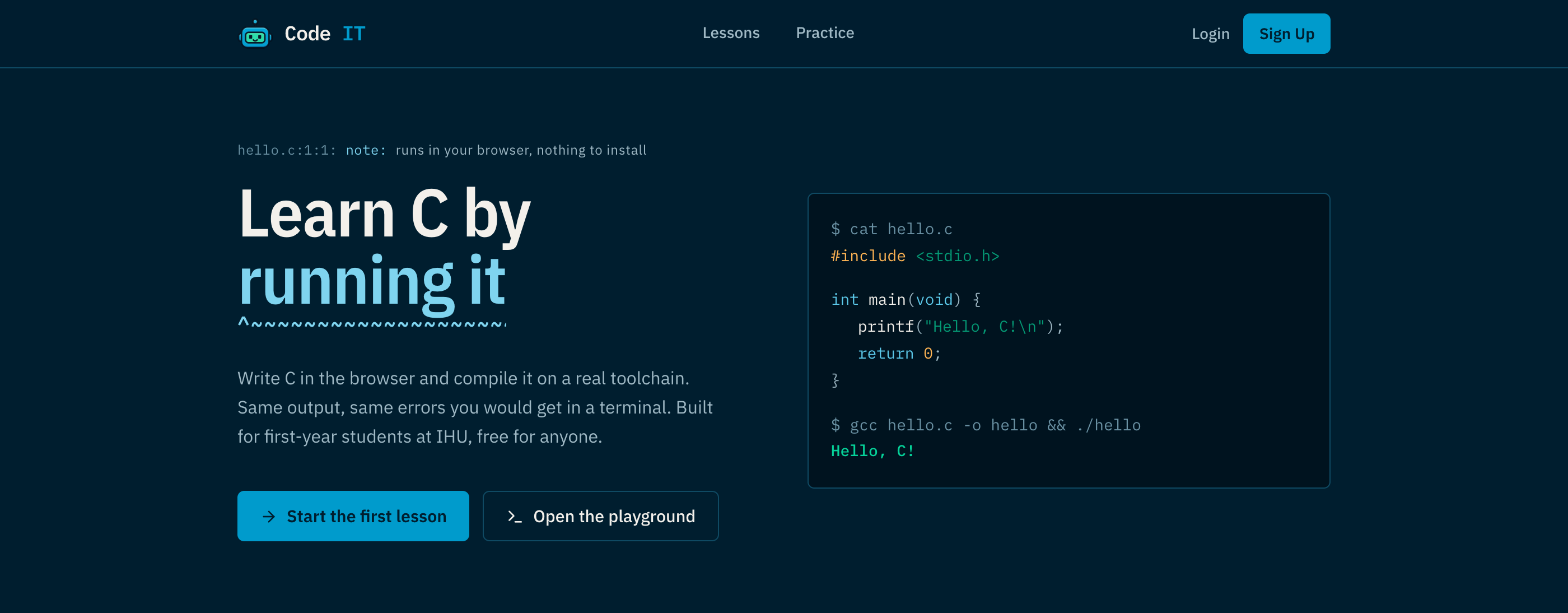Screen dimensions: 1568x613
Task: Click the "$ cat hello.c" terminal line
Action: [x=891, y=229]
